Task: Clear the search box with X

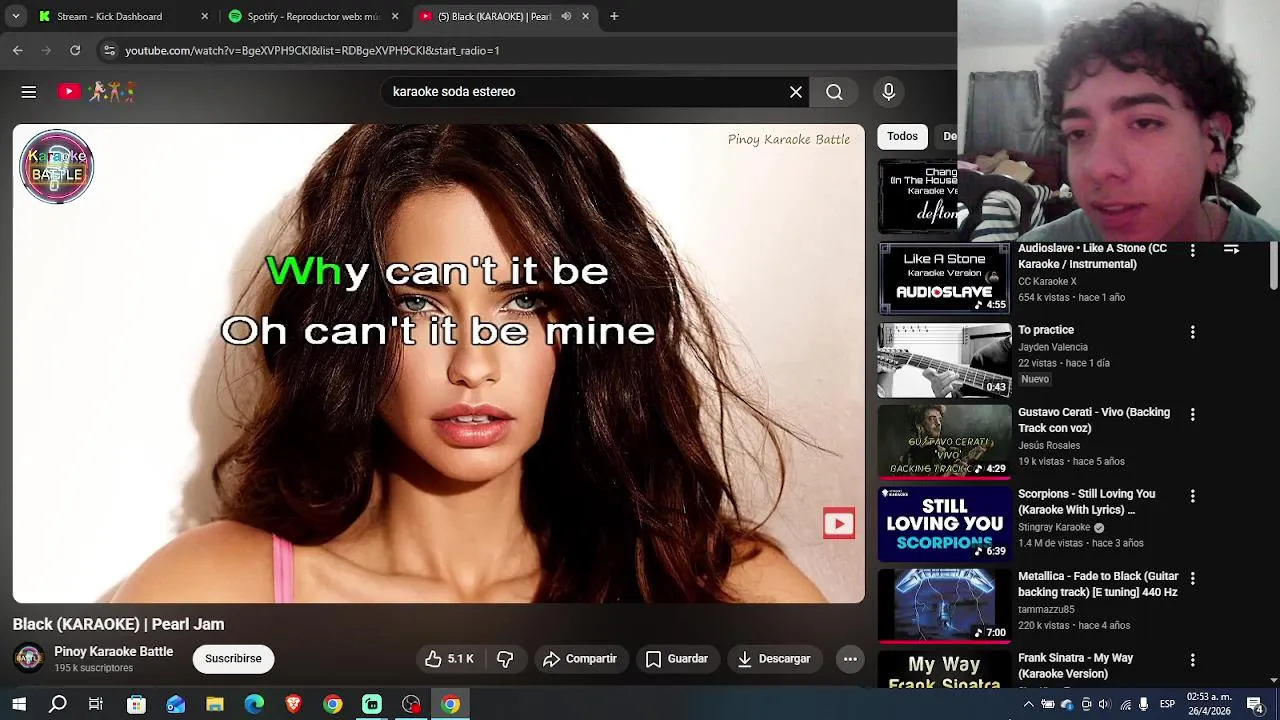Action: pyautogui.click(x=796, y=92)
